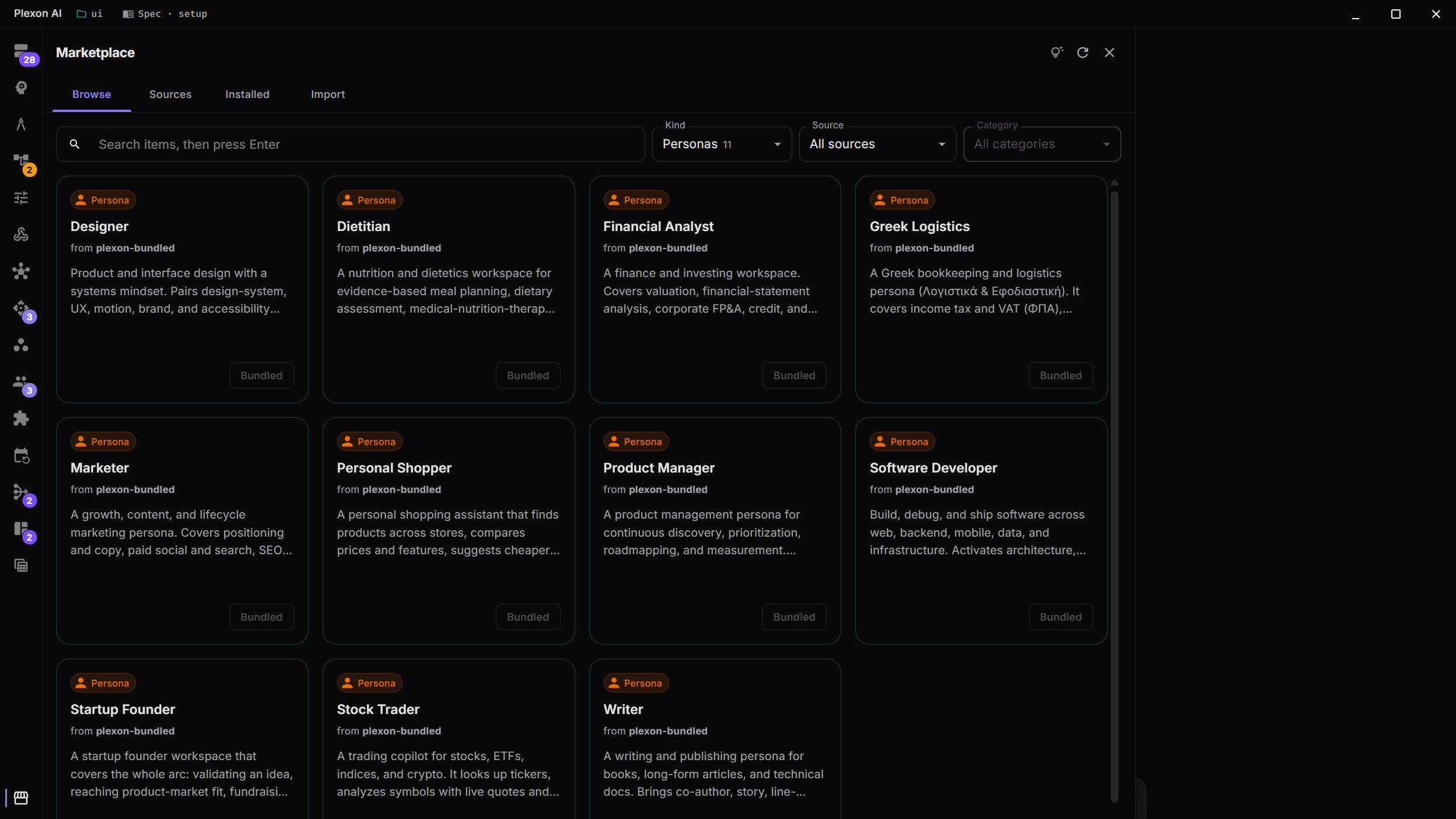Open the Dietitian persona title
The width and height of the screenshot is (1456, 819).
click(363, 226)
